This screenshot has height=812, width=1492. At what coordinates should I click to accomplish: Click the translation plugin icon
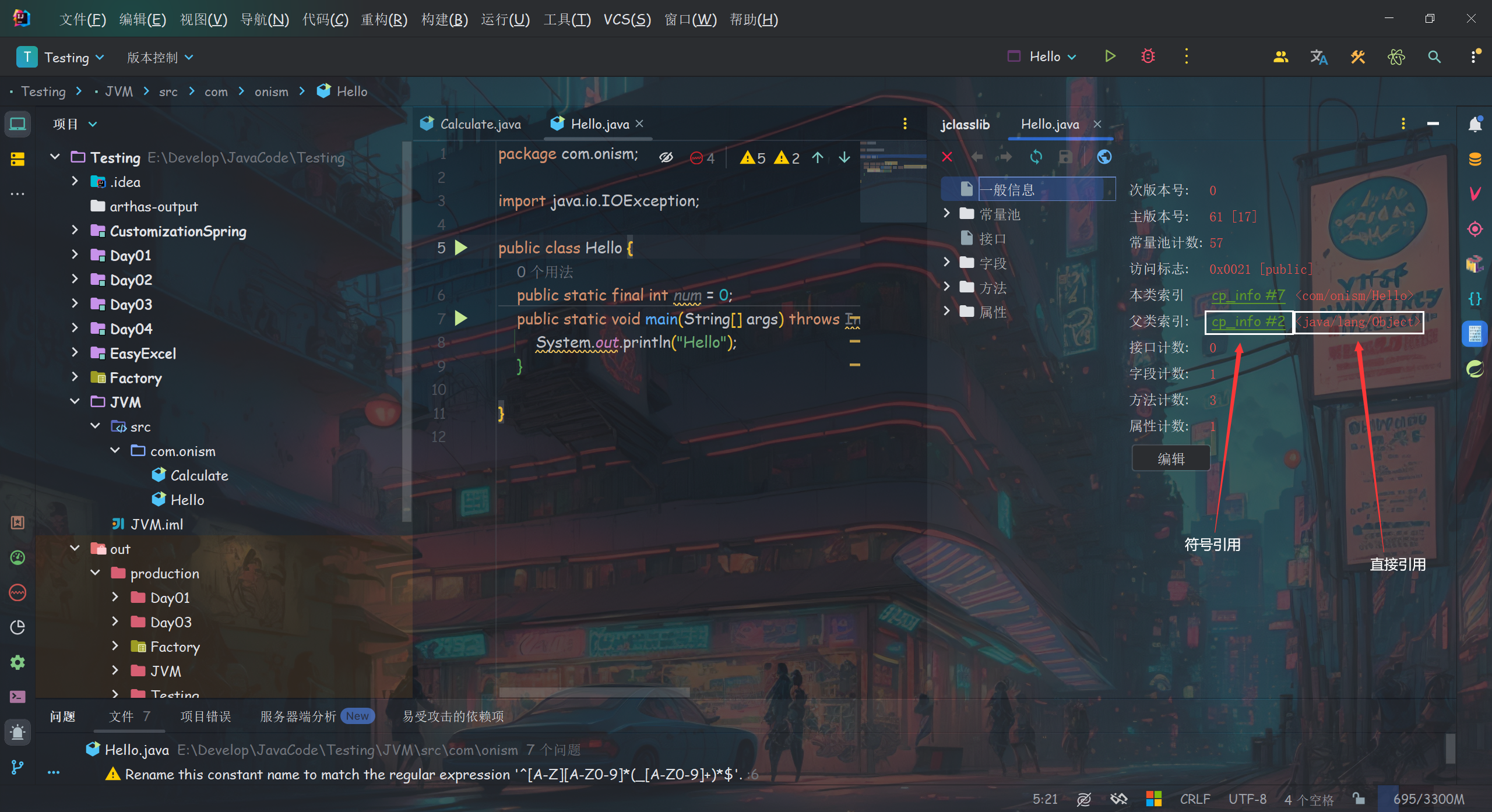(1319, 57)
